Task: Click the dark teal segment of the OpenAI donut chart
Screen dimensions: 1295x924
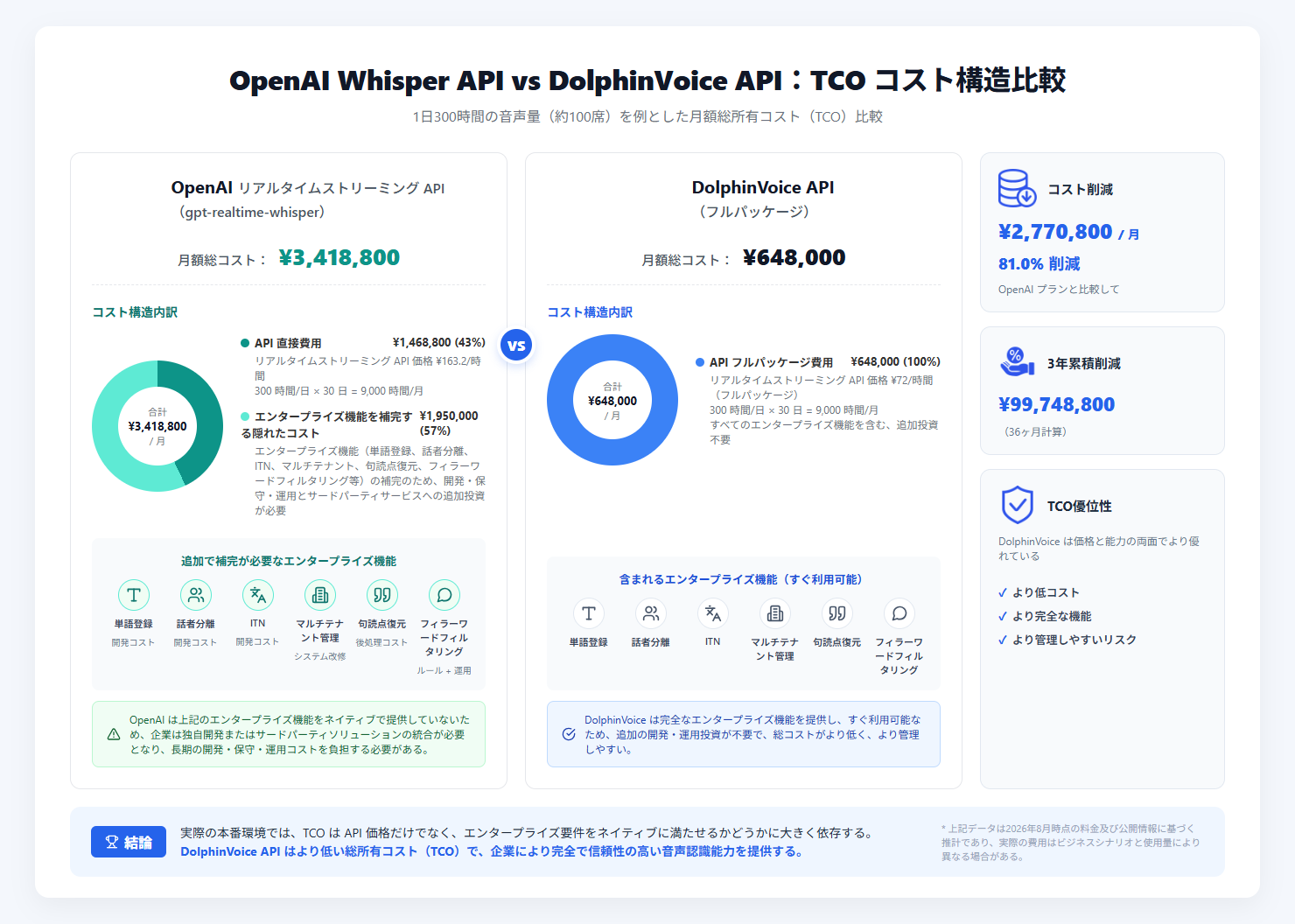Action: point(206,416)
